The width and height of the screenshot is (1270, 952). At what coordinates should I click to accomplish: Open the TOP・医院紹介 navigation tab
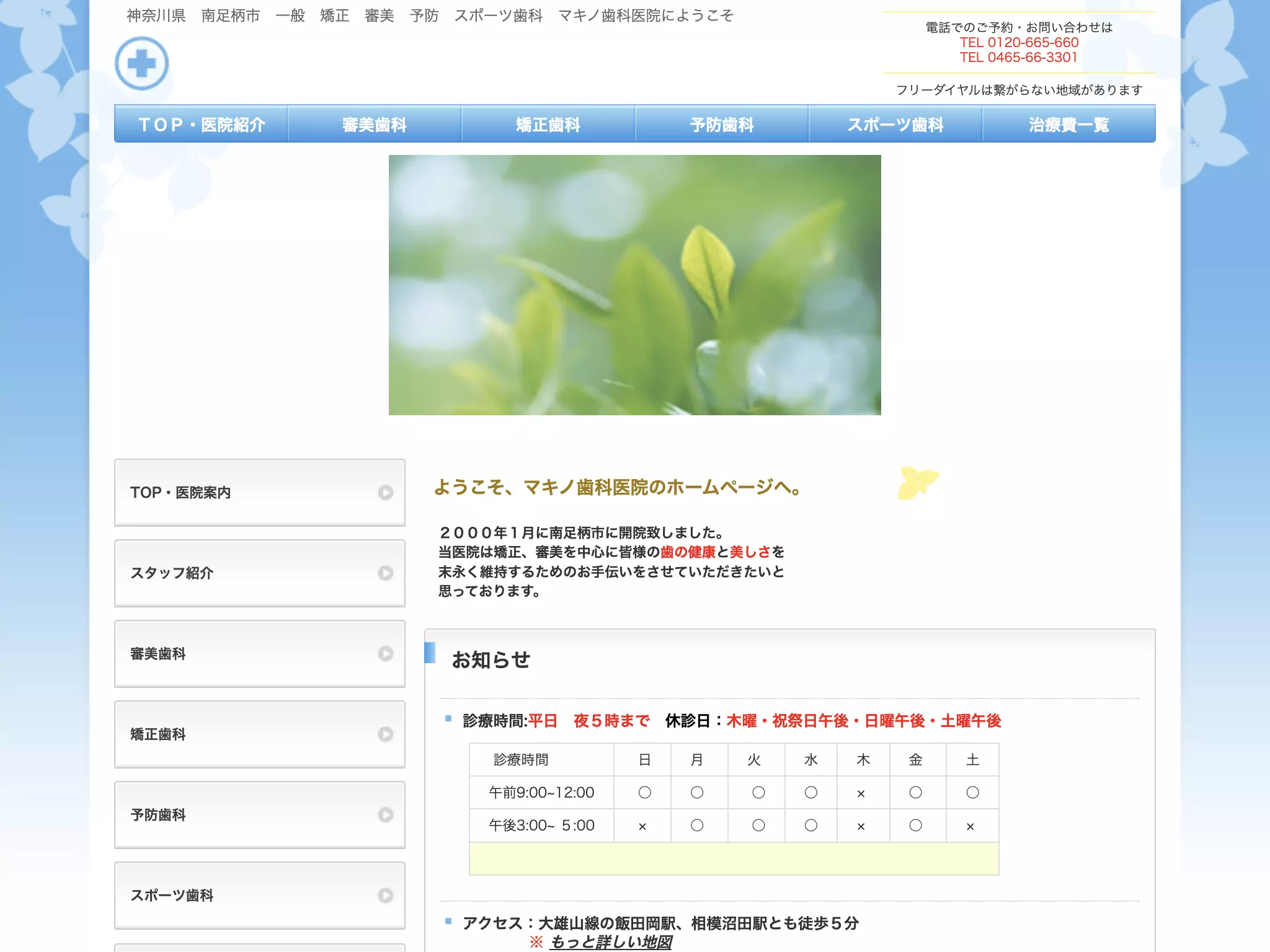point(201,124)
